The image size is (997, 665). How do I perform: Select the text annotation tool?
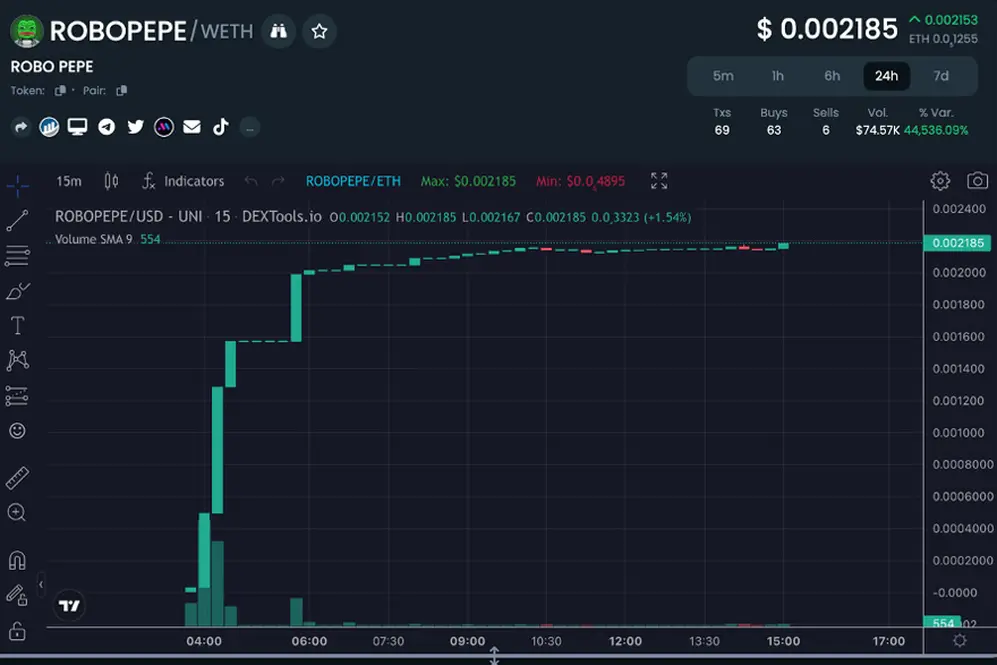[17, 326]
